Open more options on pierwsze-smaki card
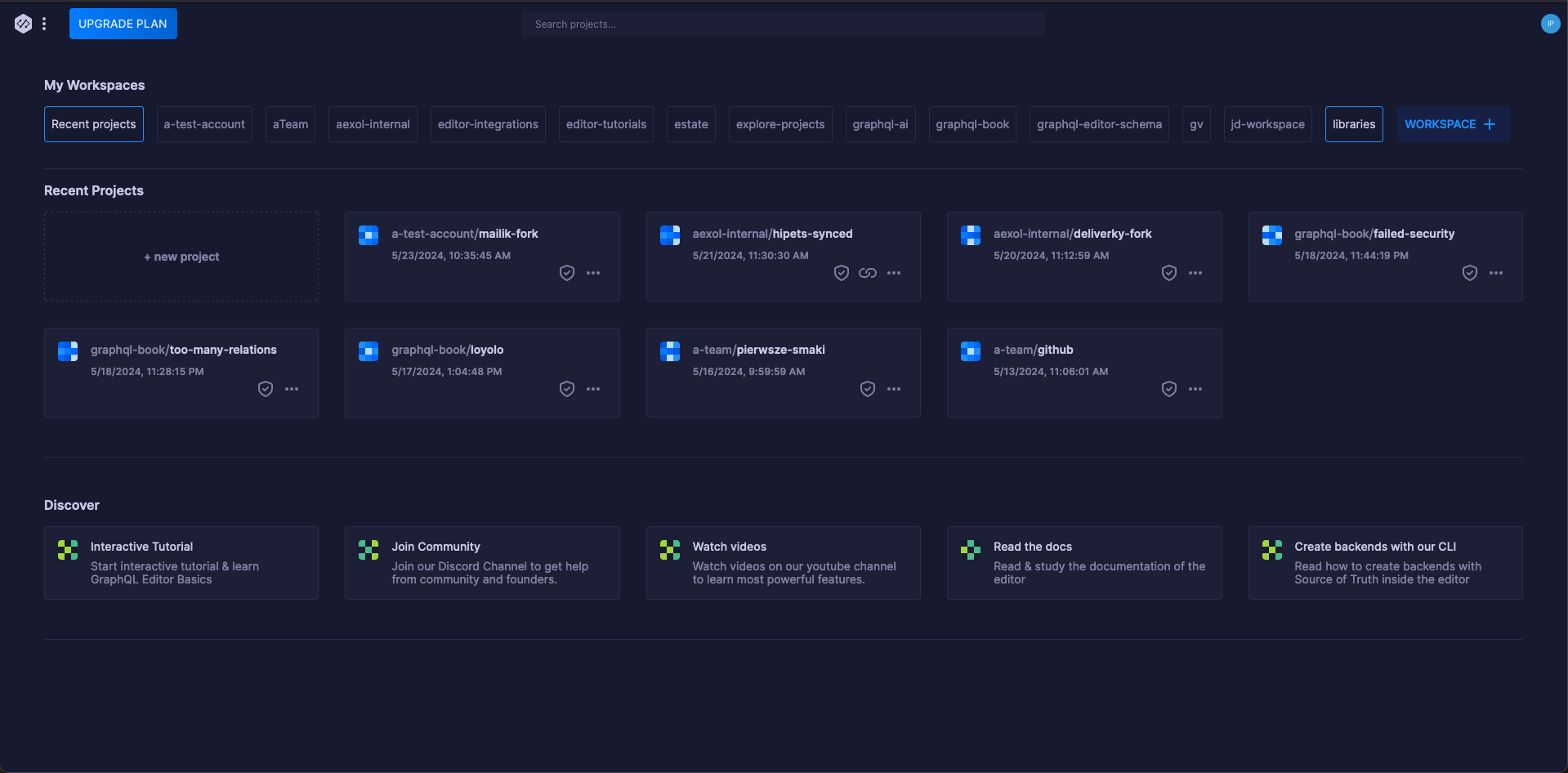The image size is (1568, 773). click(x=894, y=389)
